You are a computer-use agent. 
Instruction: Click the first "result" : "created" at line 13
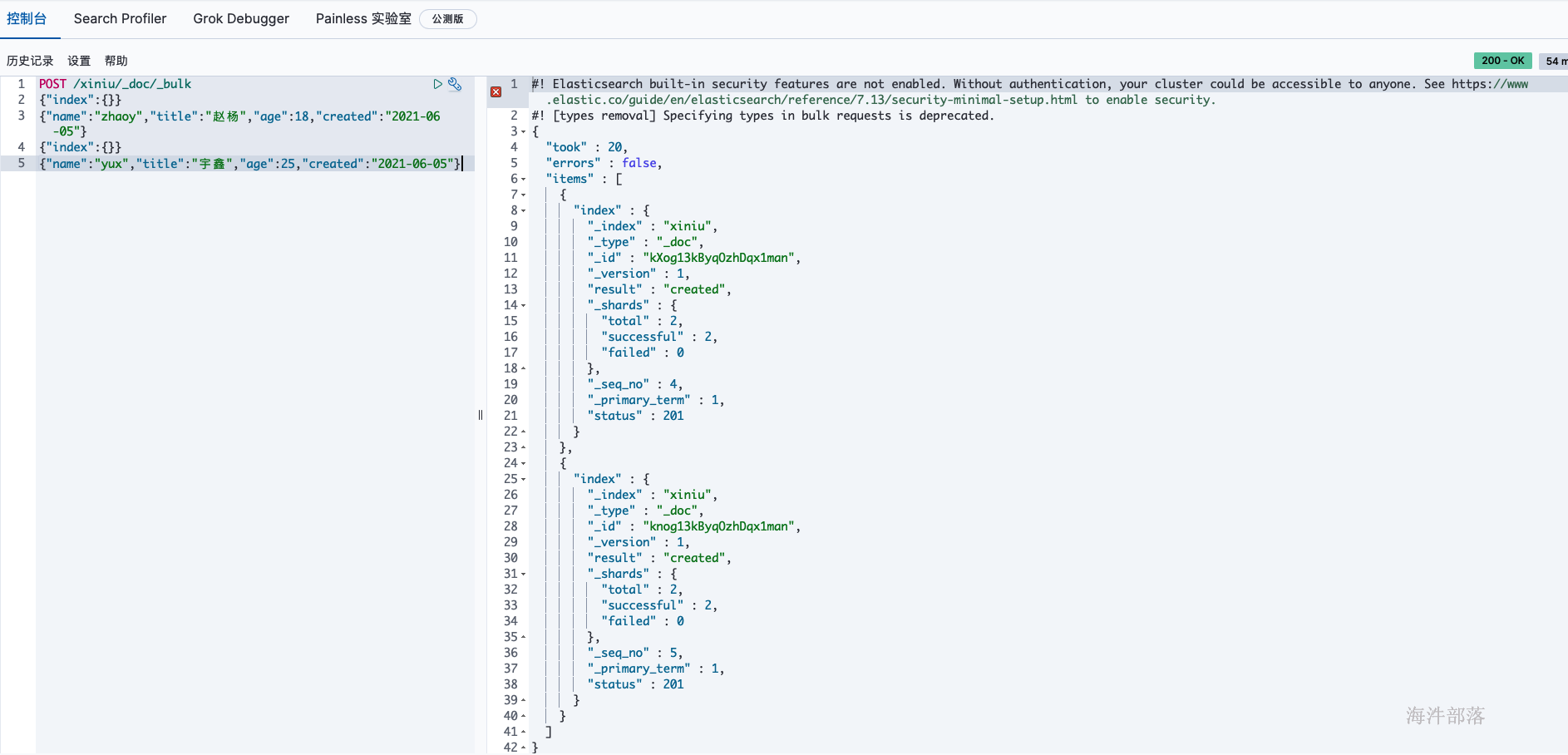[659, 289]
